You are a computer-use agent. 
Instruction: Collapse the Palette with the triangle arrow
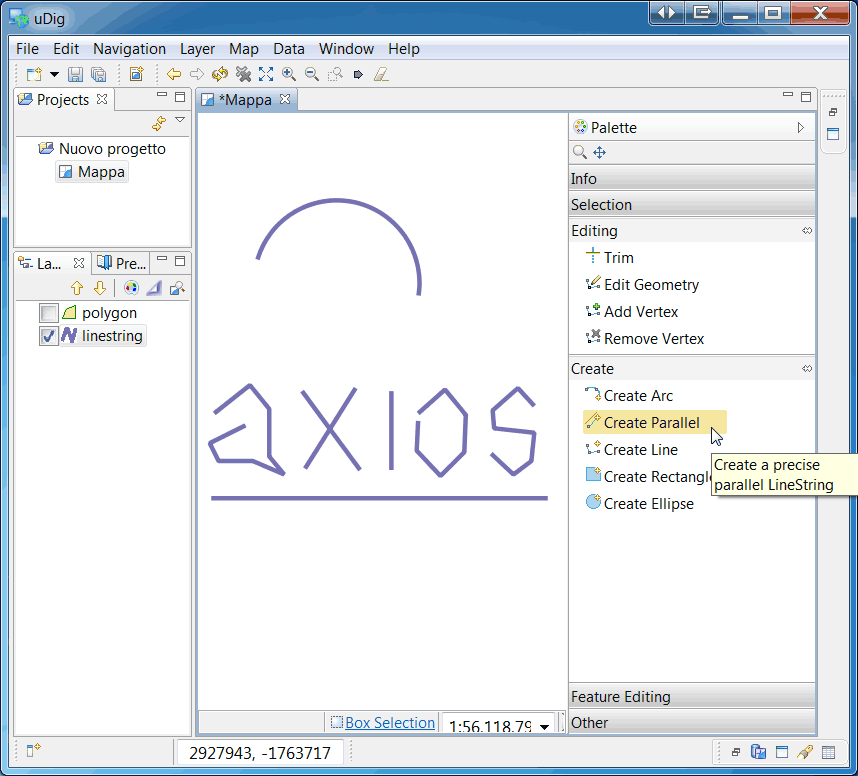click(801, 128)
